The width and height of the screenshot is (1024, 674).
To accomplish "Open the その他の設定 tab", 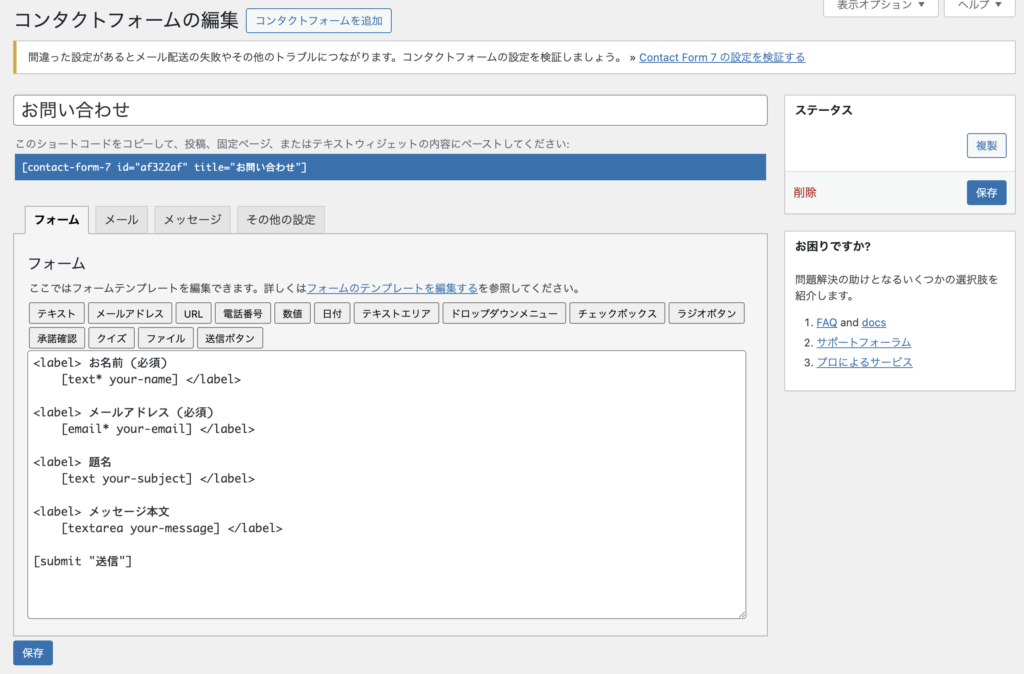I will pos(281,220).
